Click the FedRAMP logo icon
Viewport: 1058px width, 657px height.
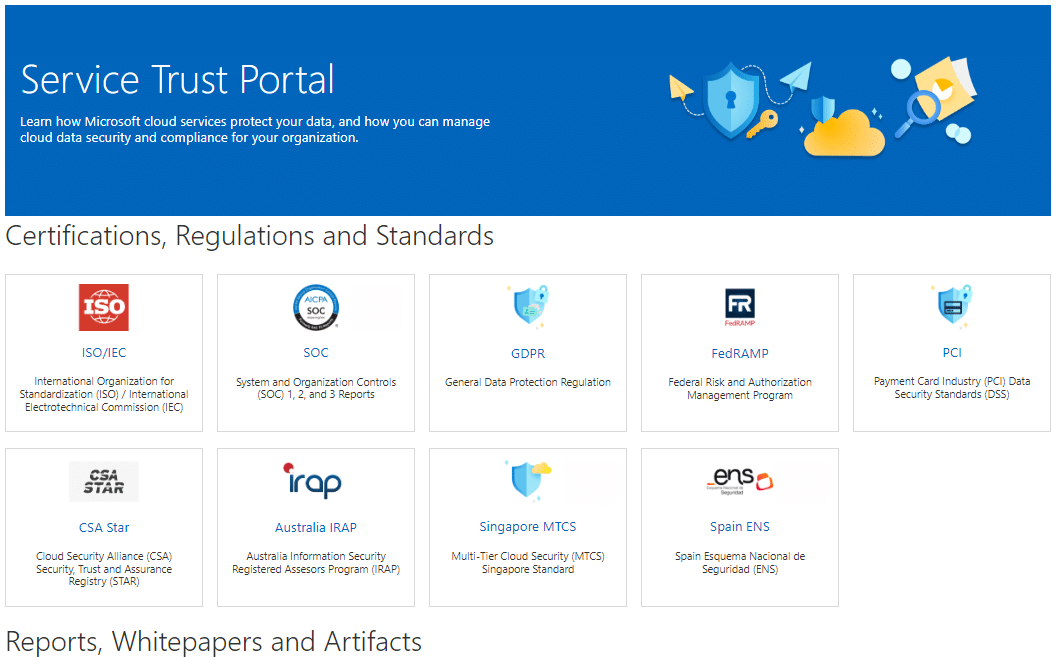pos(740,307)
